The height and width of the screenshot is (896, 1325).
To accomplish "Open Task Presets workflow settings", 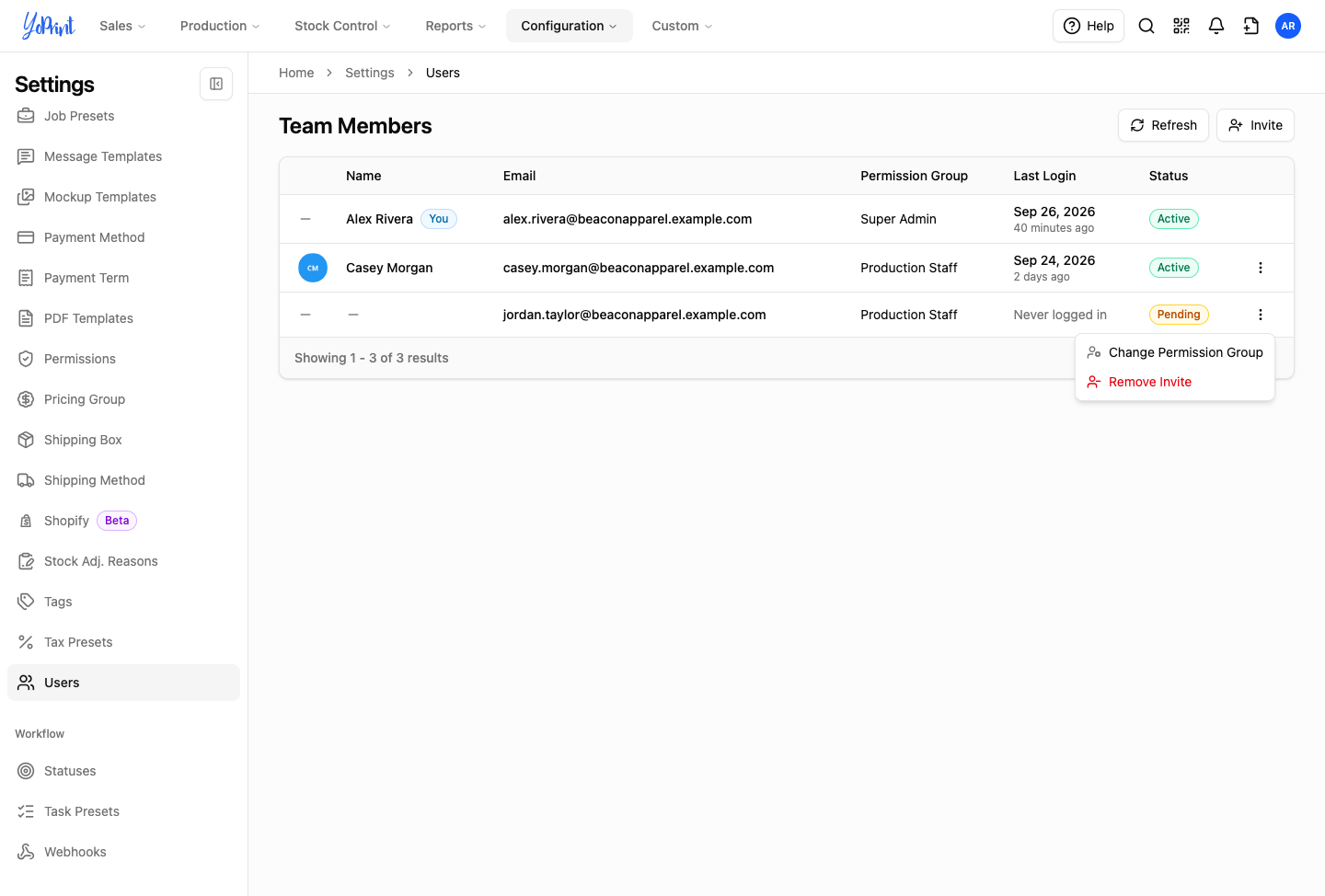I will [123, 811].
